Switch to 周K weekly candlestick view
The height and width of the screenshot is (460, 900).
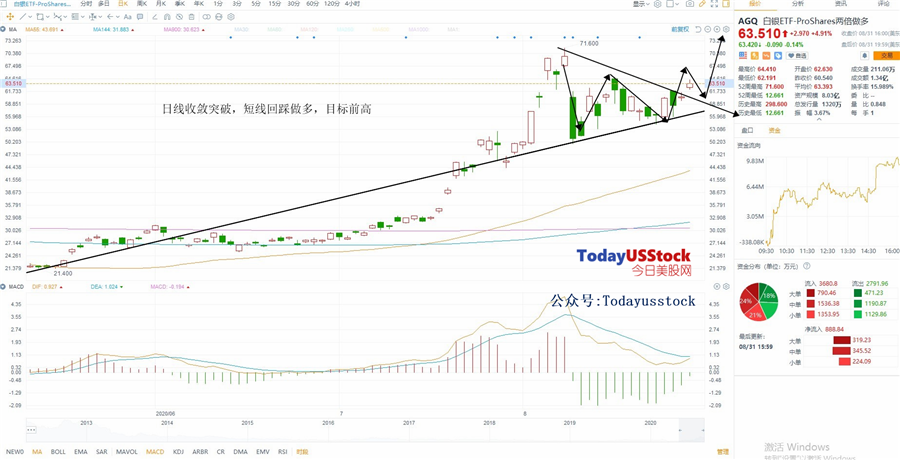141,4
